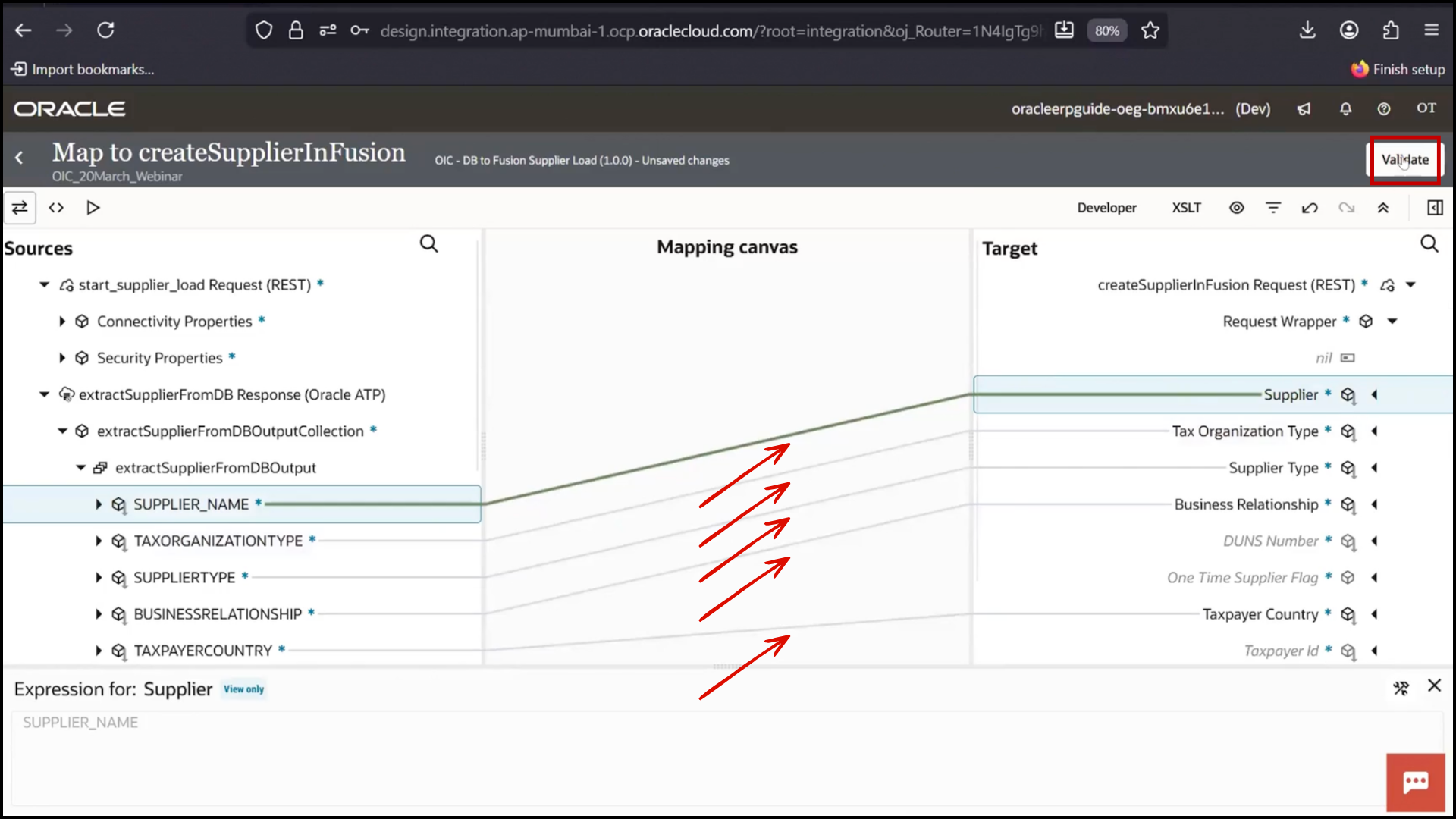Open the OT user profile menu
The height and width of the screenshot is (819, 1456).
(x=1426, y=108)
